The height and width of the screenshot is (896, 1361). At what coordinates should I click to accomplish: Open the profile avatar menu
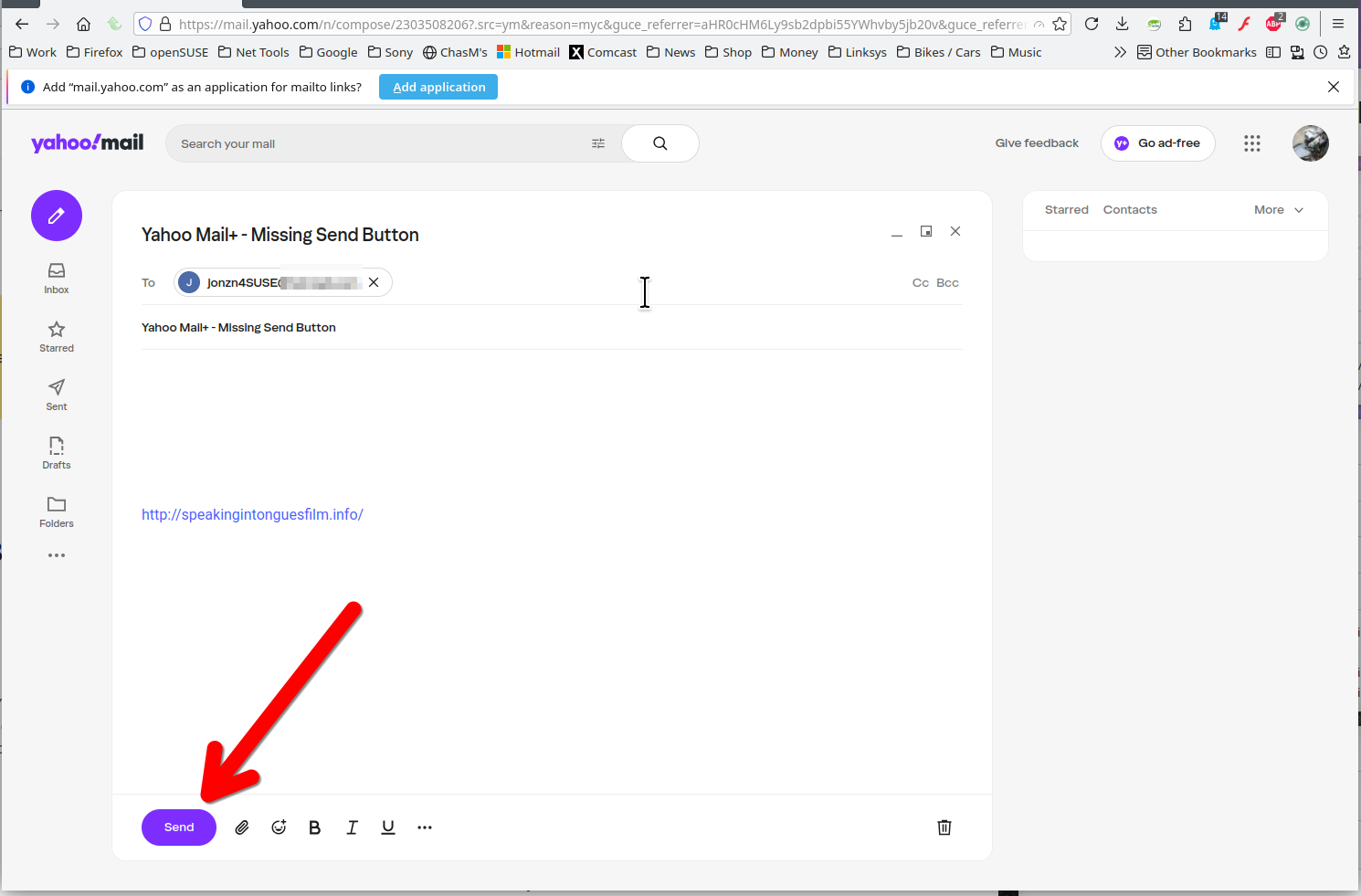[1311, 143]
